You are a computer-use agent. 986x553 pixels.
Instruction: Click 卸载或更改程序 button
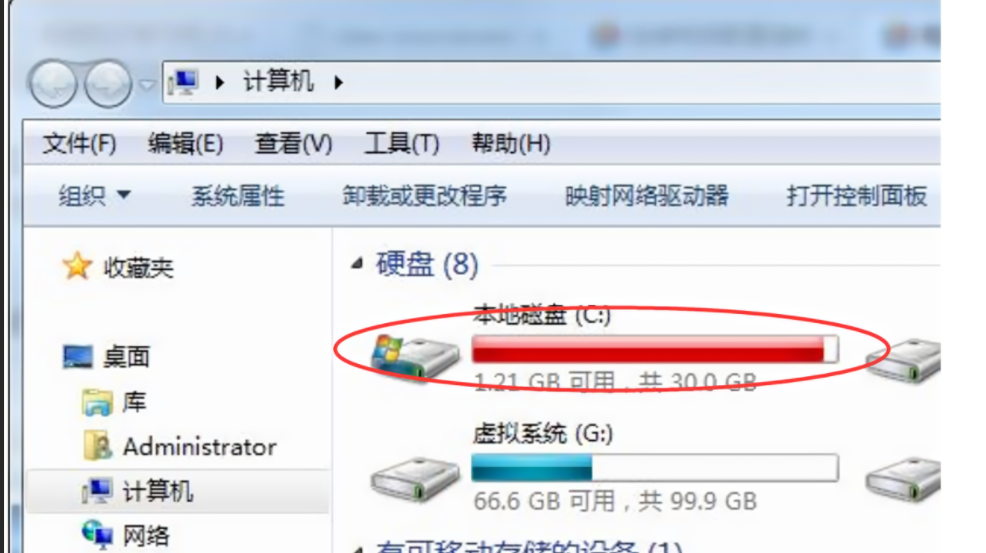424,196
